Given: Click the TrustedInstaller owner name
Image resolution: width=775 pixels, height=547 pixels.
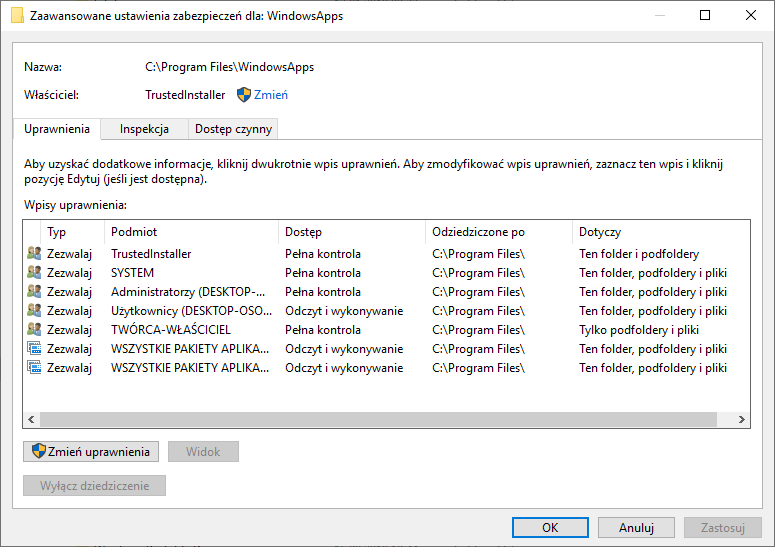Looking at the screenshot, I should click(185, 94).
